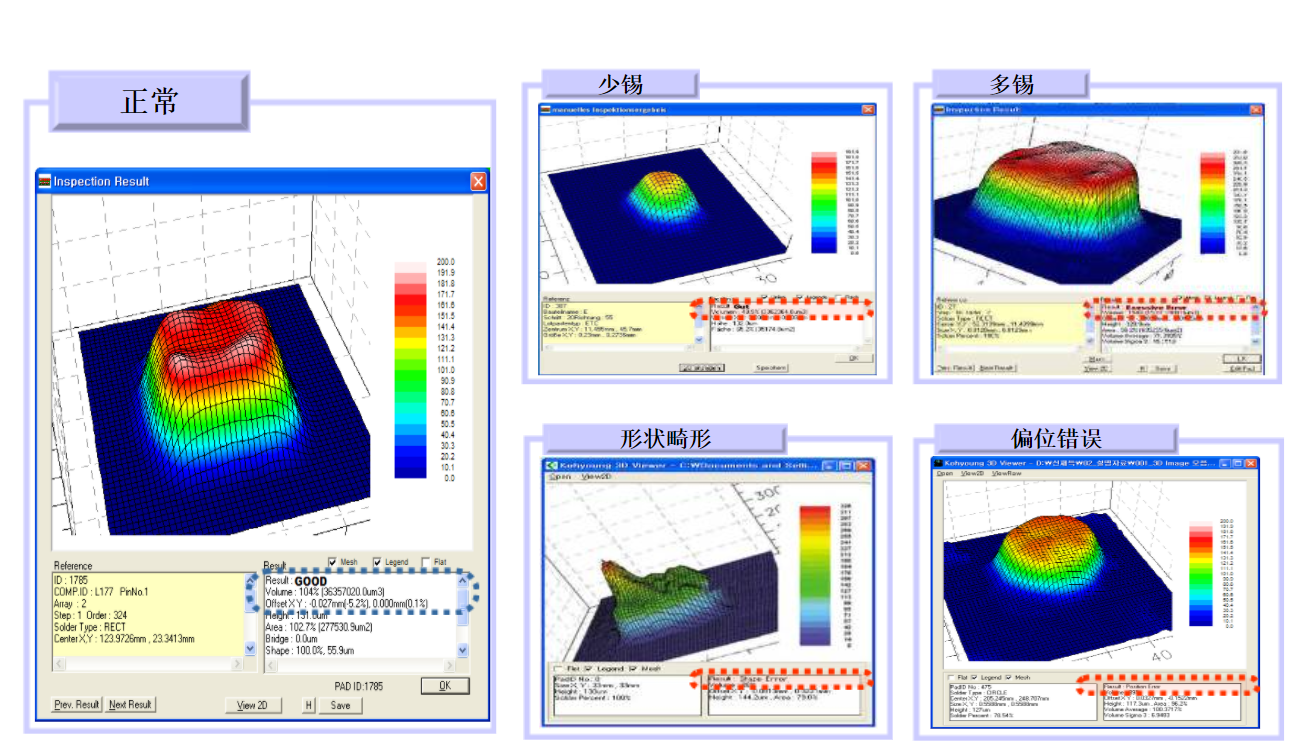Click the Inspection Result title bar icon
The width and height of the screenshot is (1297, 754).
point(44,181)
